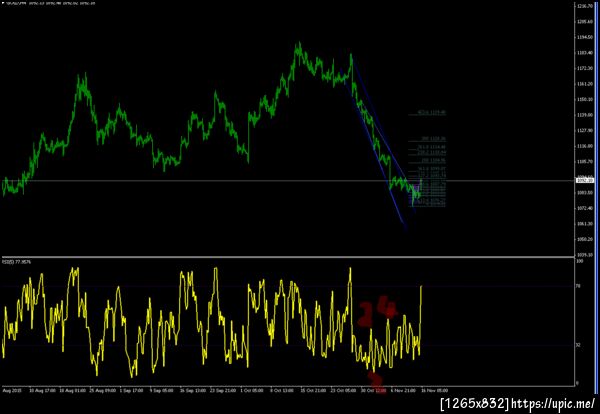Click the 15 Oct 21:00 date label
Screen dimensions: 600x414
coord(313,391)
